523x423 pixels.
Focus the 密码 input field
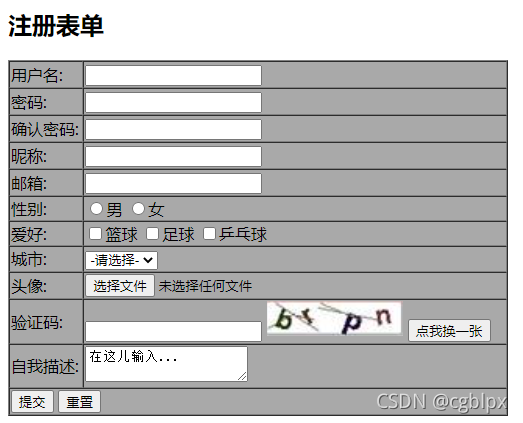pyautogui.click(x=173, y=102)
